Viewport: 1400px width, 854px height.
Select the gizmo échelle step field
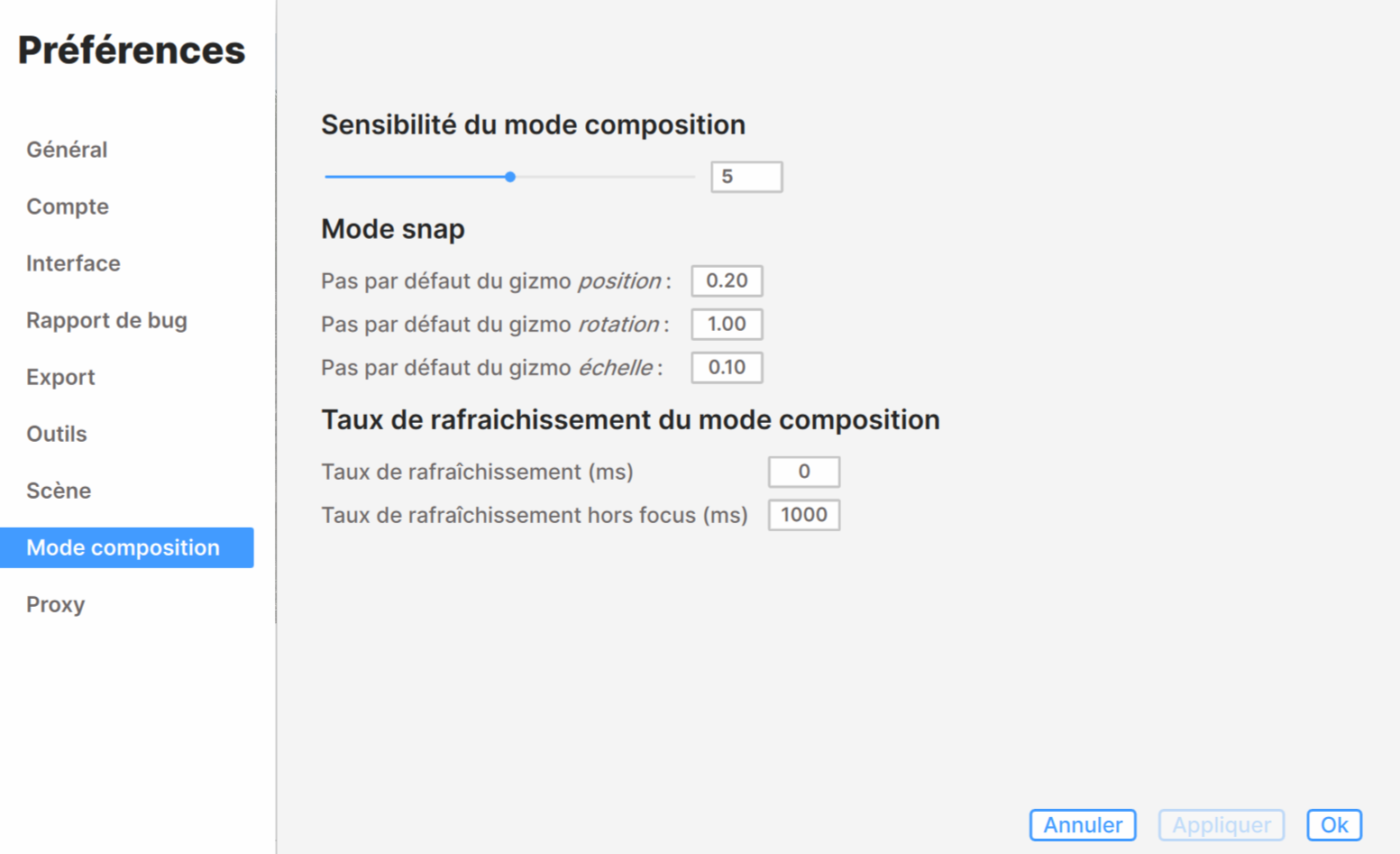point(727,367)
